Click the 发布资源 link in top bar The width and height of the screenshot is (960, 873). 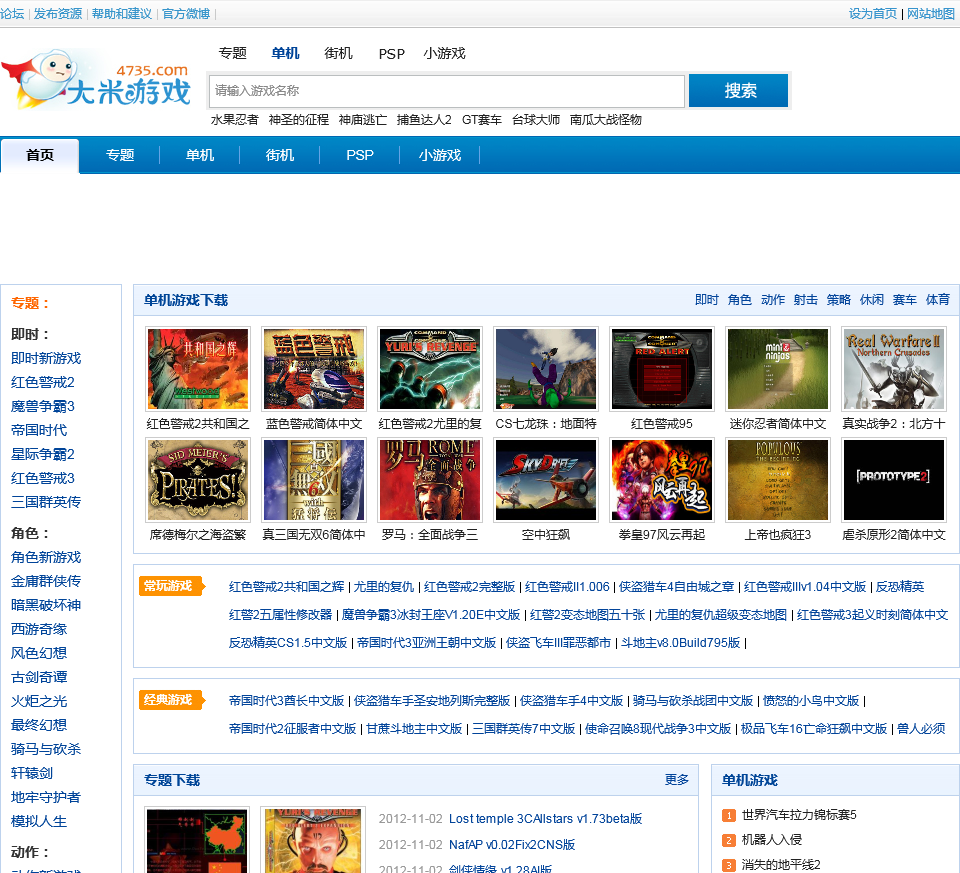point(58,13)
